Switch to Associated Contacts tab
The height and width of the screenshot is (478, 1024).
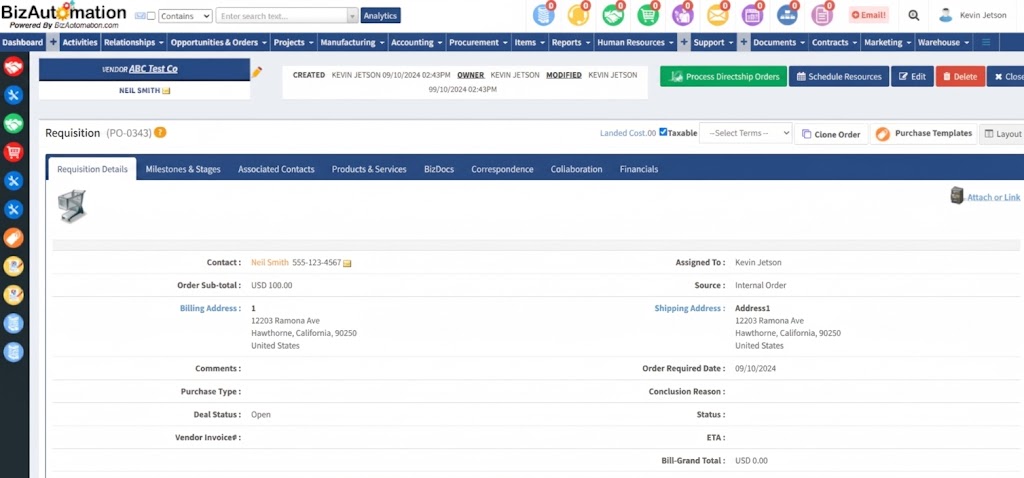[x=276, y=169]
